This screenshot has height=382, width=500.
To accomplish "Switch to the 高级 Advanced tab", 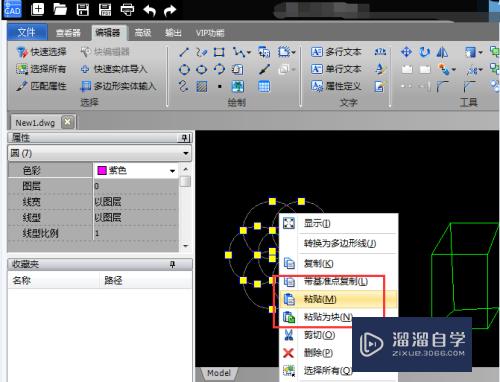I will (143, 33).
